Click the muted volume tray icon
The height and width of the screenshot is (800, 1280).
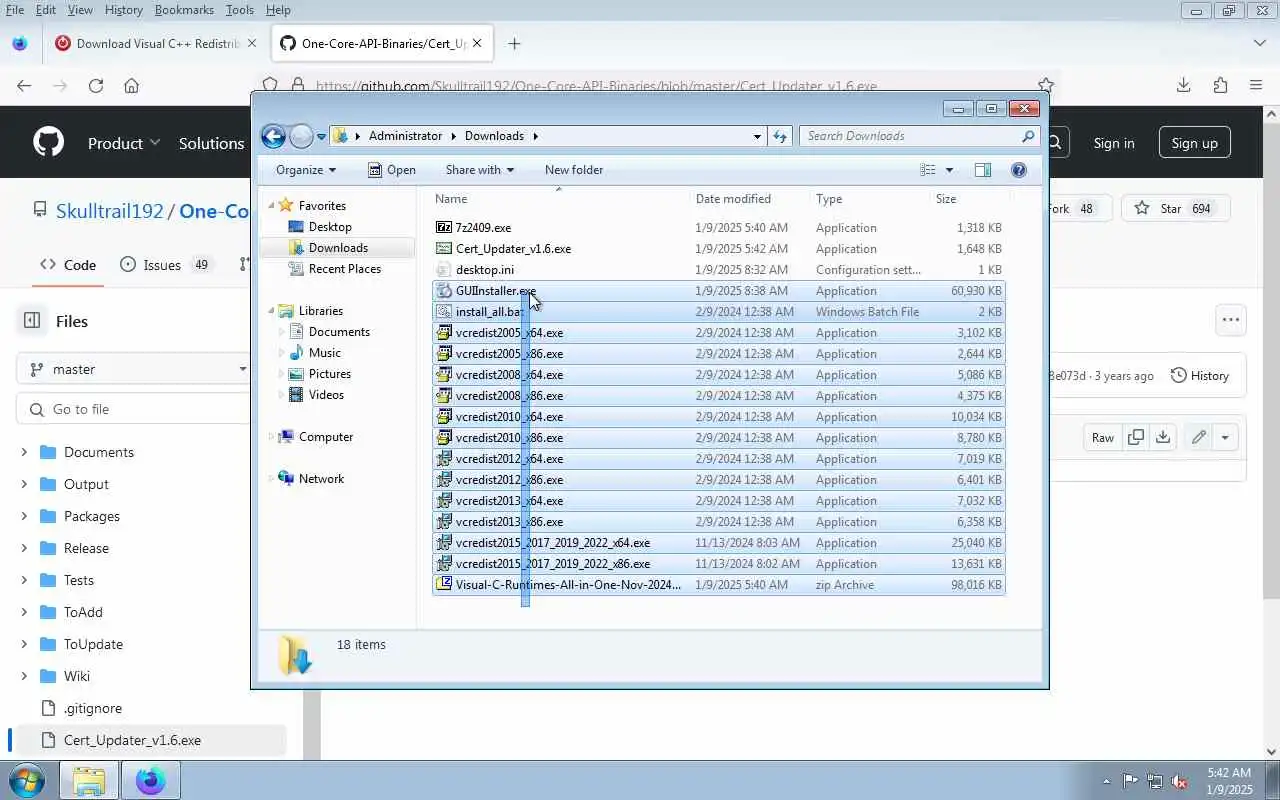click(x=1179, y=781)
